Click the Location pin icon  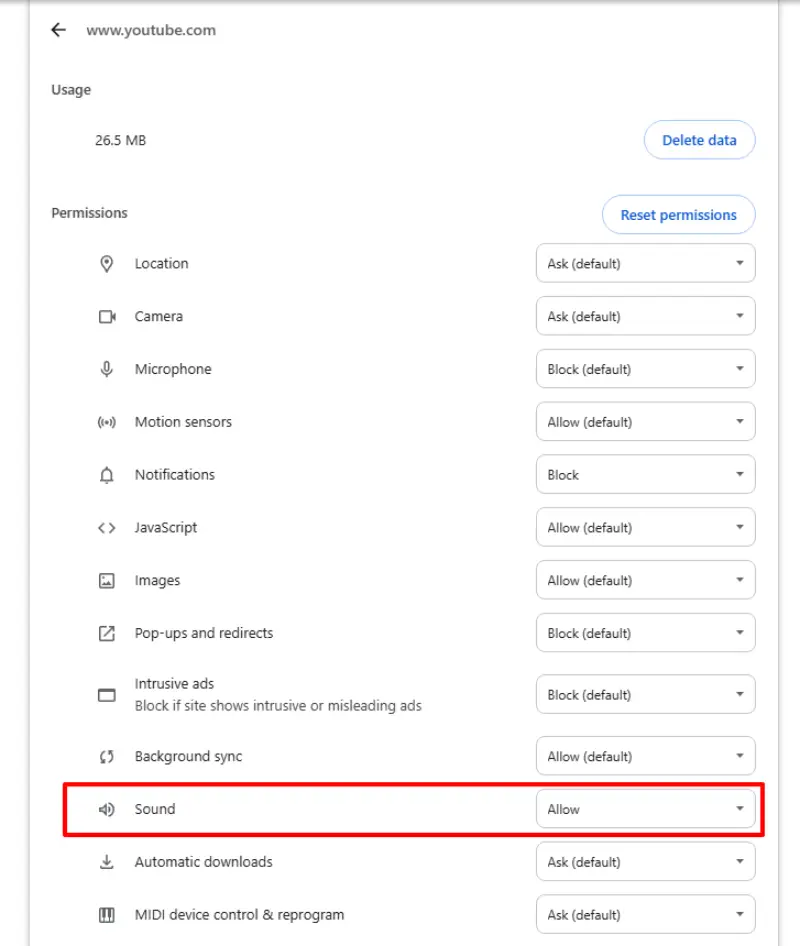pyautogui.click(x=107, y=264)
